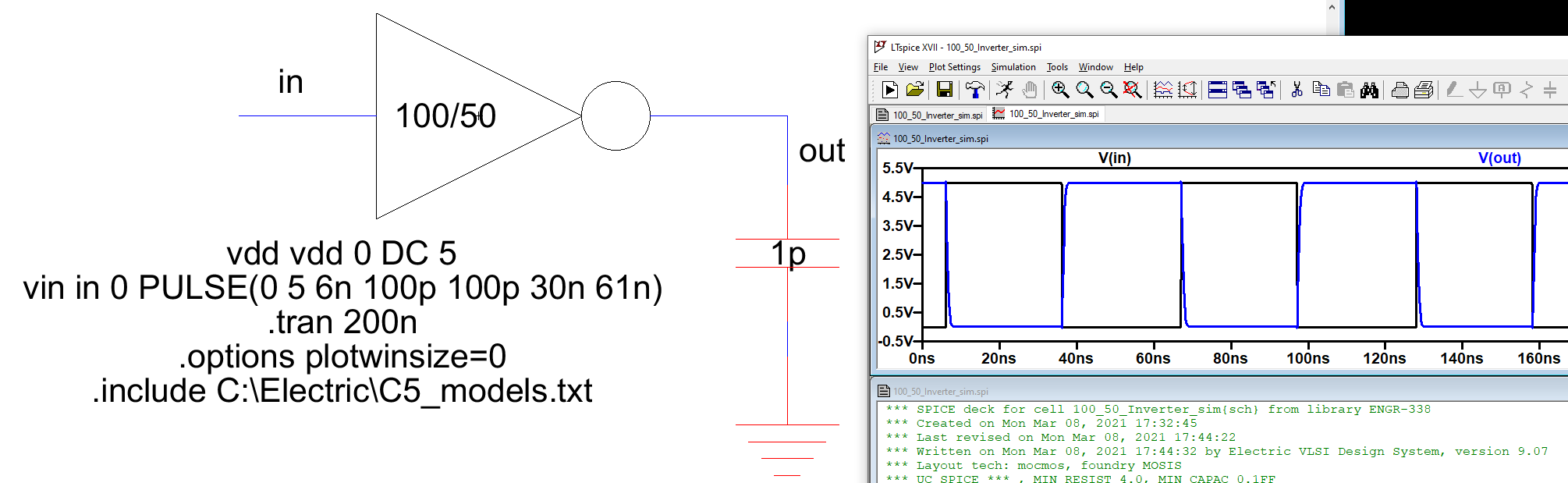The image size is (1568, 483).
Task: Click the scissors cut icon
Action: coord(1297,91)
